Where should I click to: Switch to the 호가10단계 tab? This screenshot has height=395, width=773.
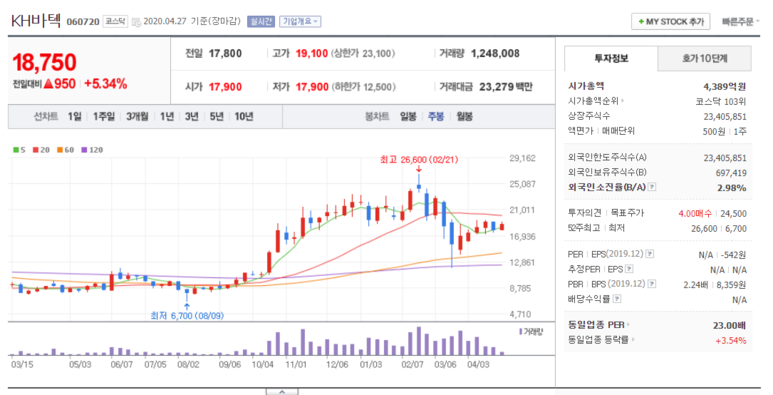tap(704, 59)
